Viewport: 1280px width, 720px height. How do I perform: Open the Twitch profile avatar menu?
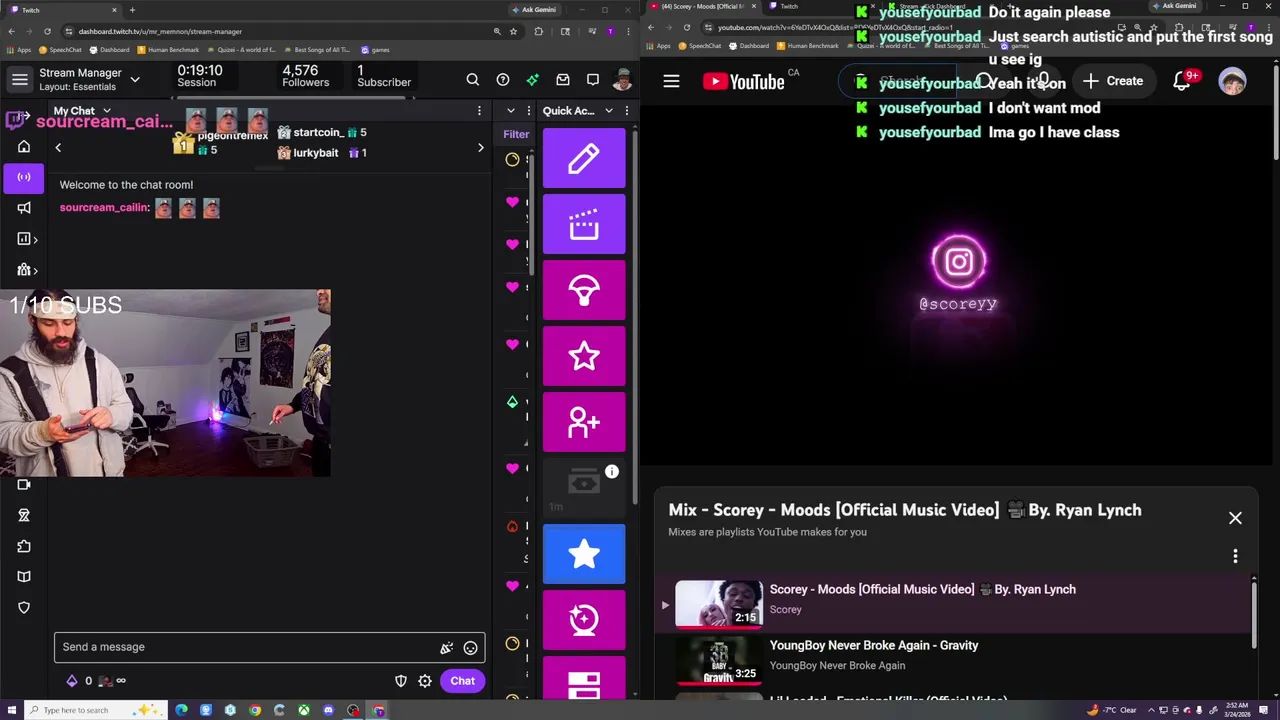(622, 80)
